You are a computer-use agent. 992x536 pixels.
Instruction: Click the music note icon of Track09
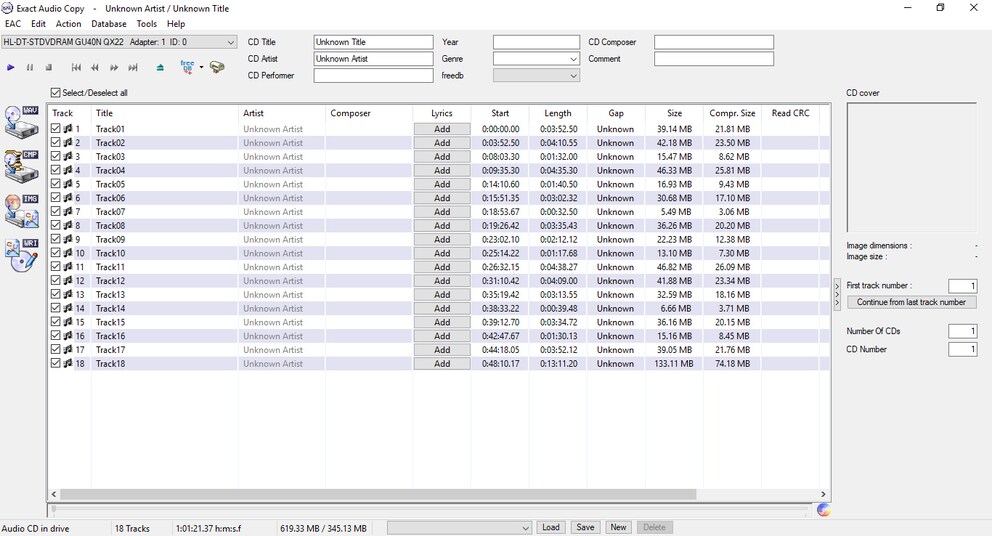point(68,239)
